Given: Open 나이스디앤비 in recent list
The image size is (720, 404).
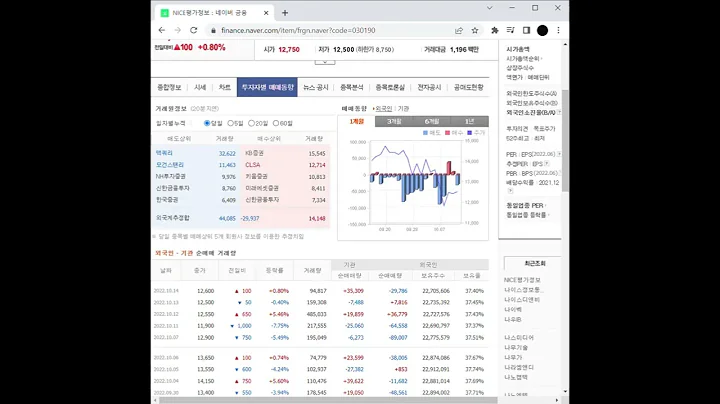Looking at the screenshot, I should (x=522, y=300).
